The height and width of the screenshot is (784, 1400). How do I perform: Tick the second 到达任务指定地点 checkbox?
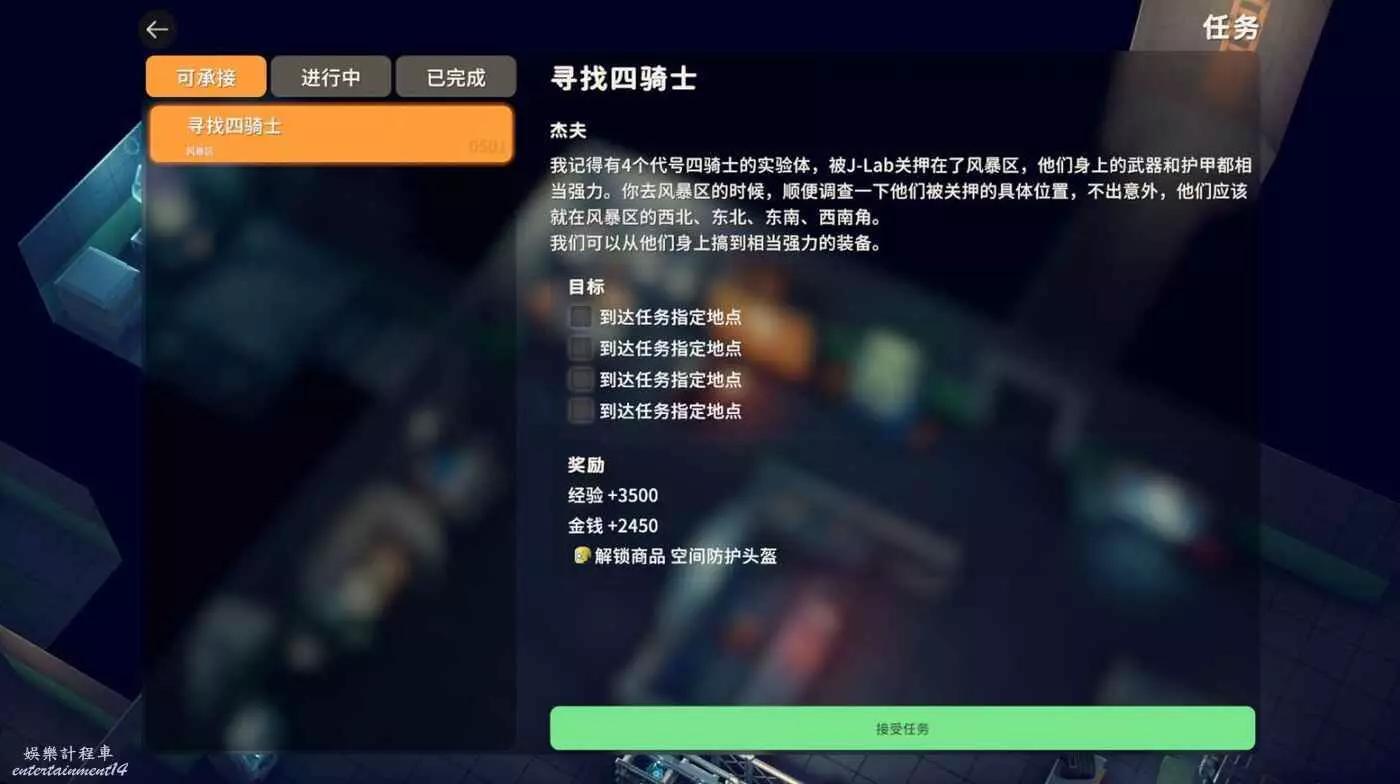pyautogui.click(x=580, y=349)
